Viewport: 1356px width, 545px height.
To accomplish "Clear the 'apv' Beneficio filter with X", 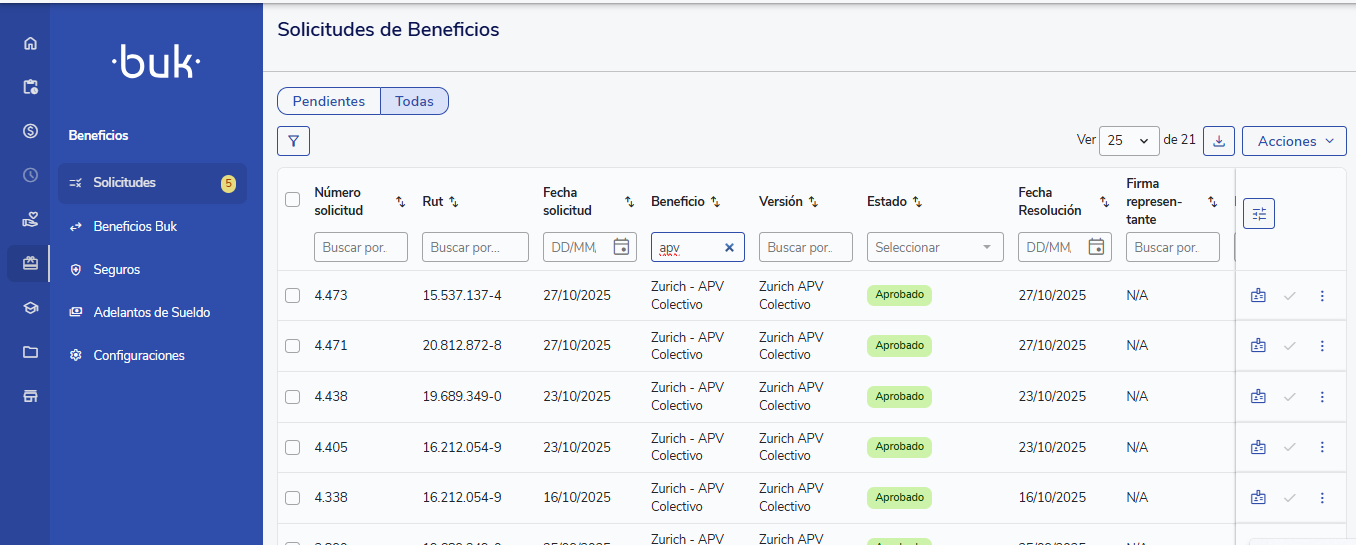I will (729, 247).
